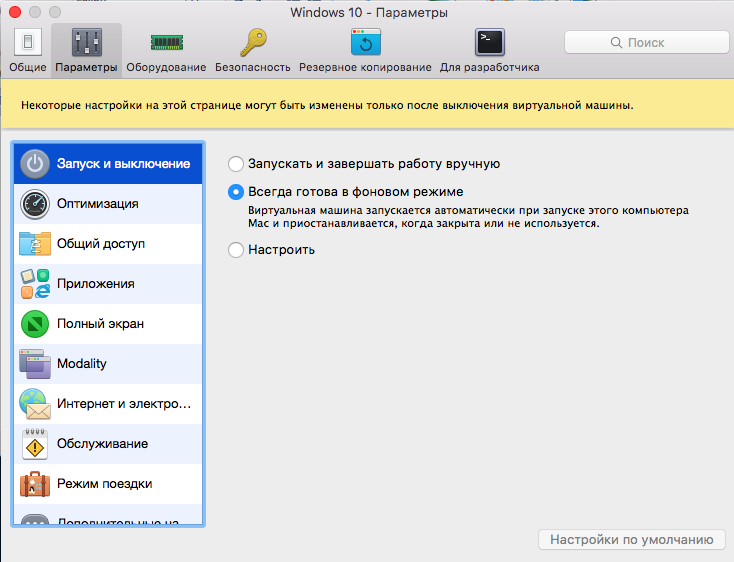
Task: Select Общий доступ in the sidebar
Action: (x=108, y=244)
